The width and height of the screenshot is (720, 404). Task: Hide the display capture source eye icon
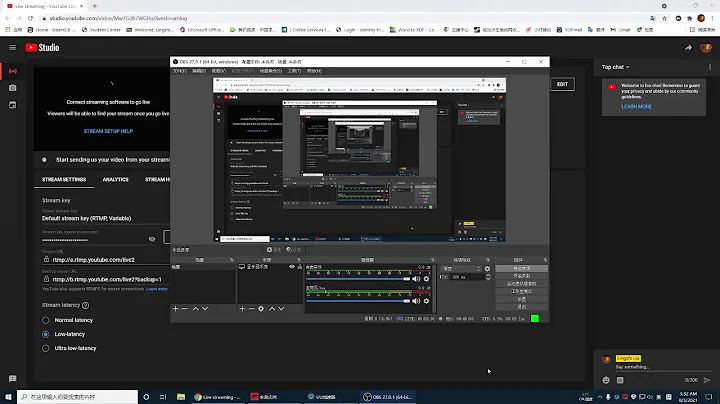tap(292, 267)
